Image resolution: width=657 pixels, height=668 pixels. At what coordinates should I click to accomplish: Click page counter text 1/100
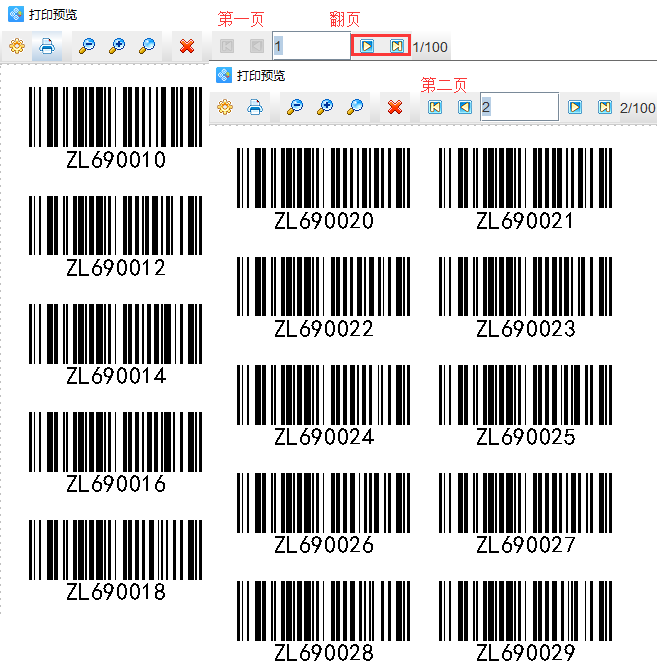430,47
